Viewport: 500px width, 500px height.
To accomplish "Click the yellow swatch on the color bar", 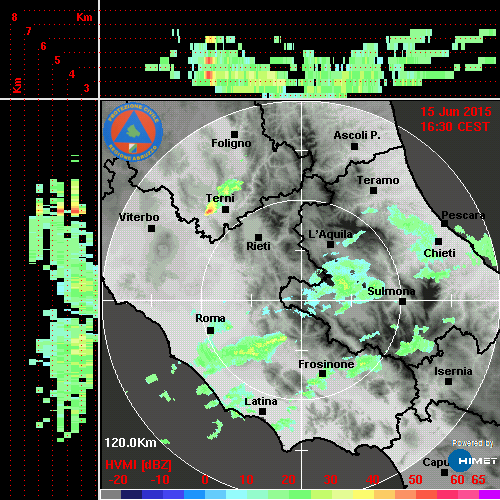I will 363,495.
